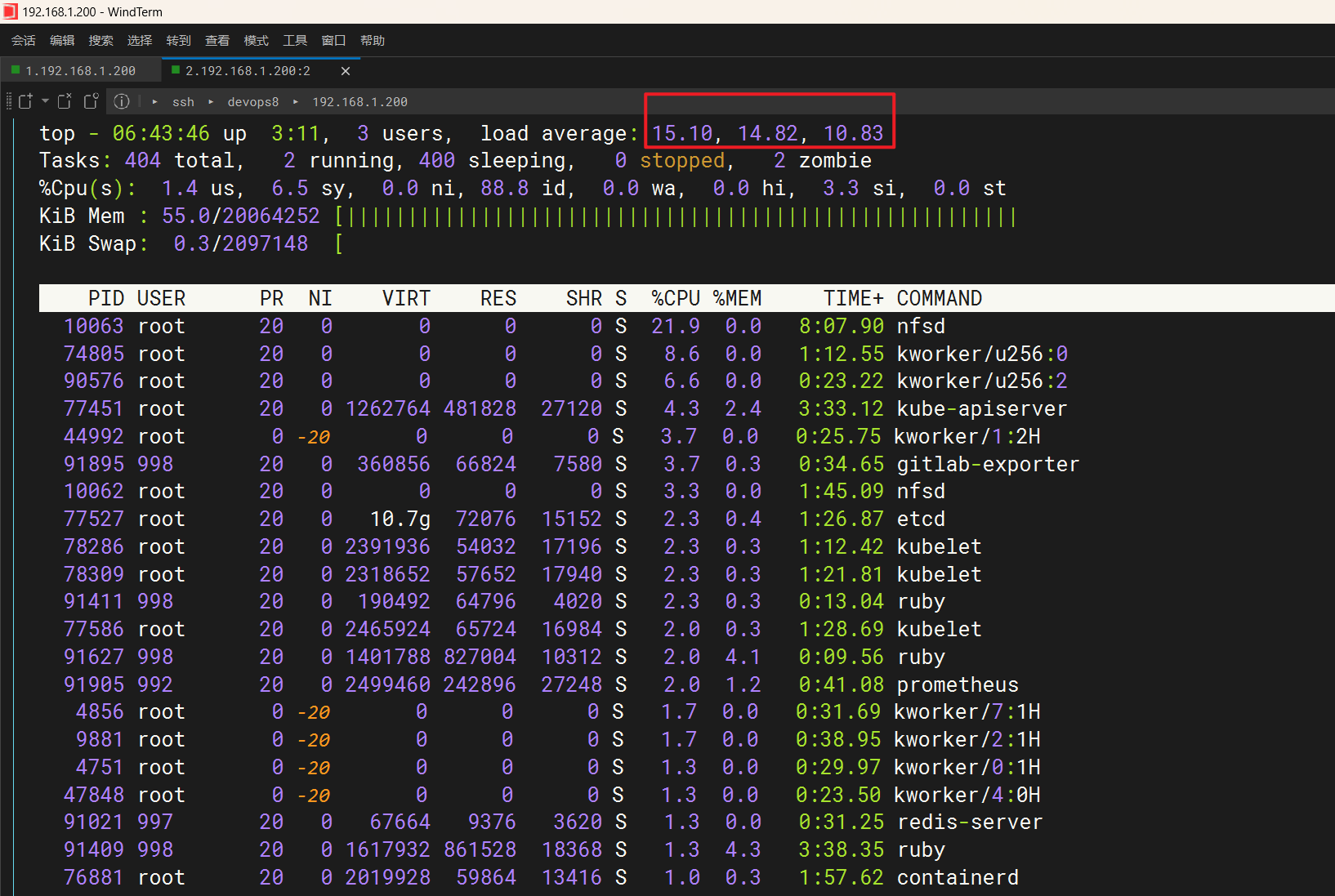Click kworker/u256:2 command text
The width and height of the screenshot is (1335, 896).
click(x=982, y=381)
